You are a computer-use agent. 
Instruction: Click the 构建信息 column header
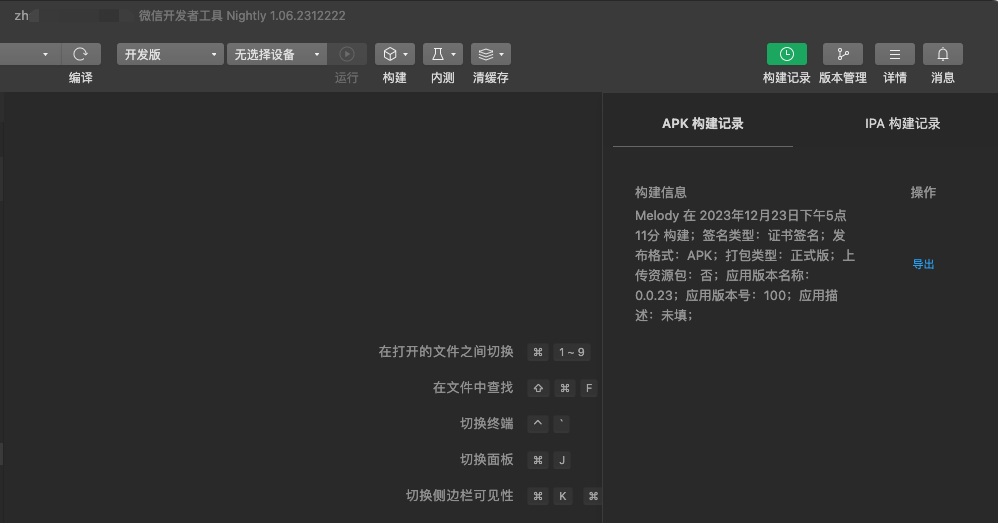[661, 192]
